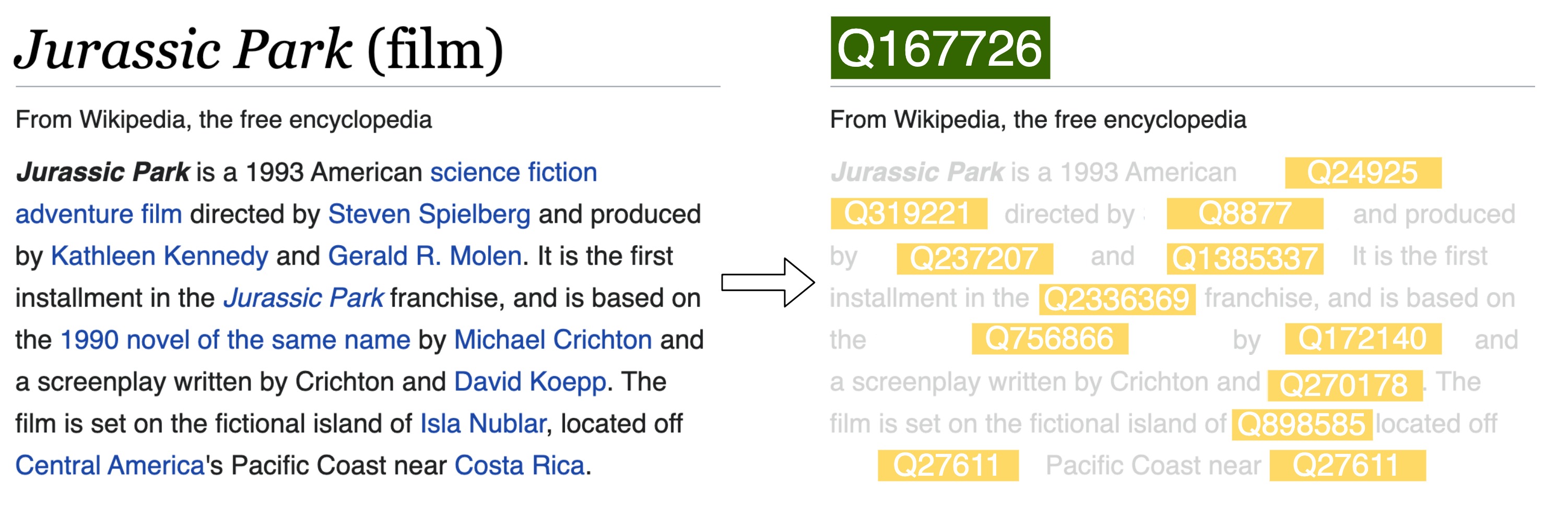The image size is (1568, 518).
Task: Open the adventure film link
Action: tap(99, 214)
